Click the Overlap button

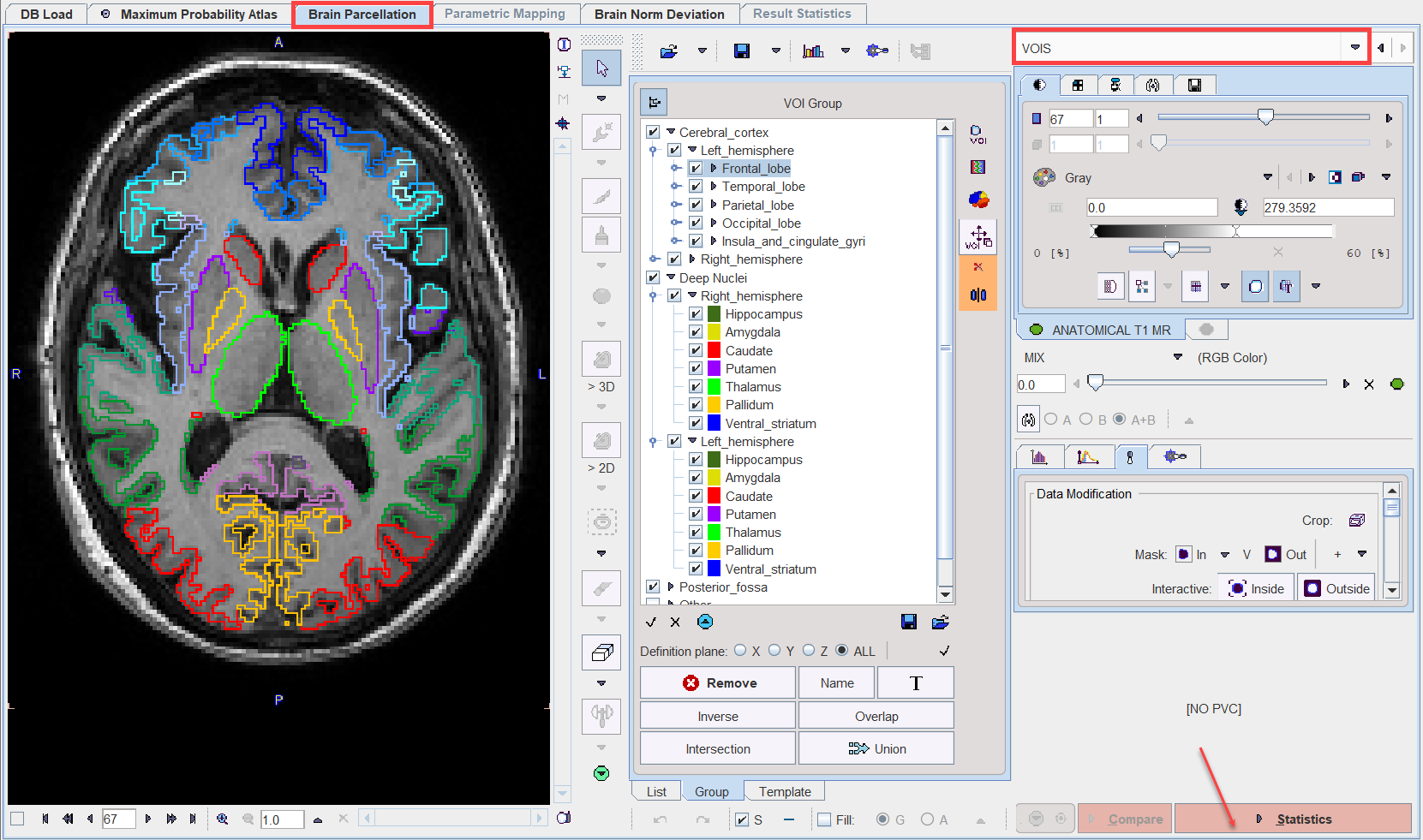coord(876,716)
